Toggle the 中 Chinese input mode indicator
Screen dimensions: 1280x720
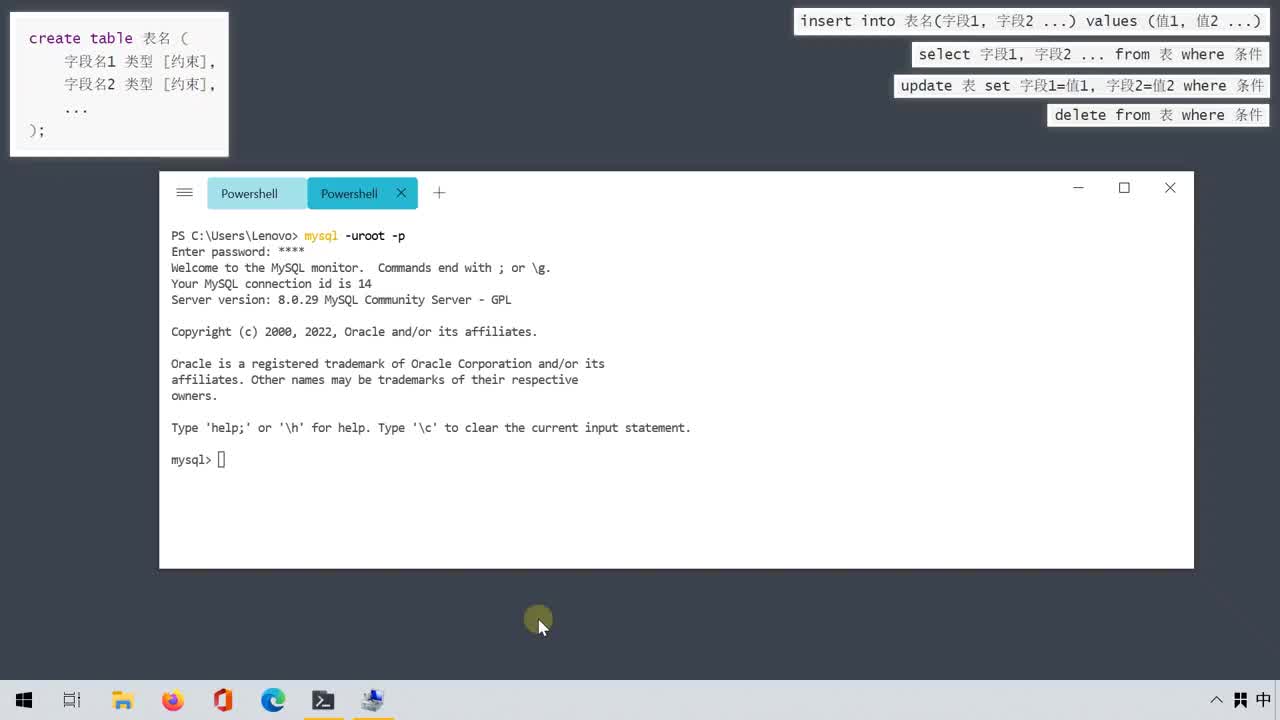coord(1263,700)
